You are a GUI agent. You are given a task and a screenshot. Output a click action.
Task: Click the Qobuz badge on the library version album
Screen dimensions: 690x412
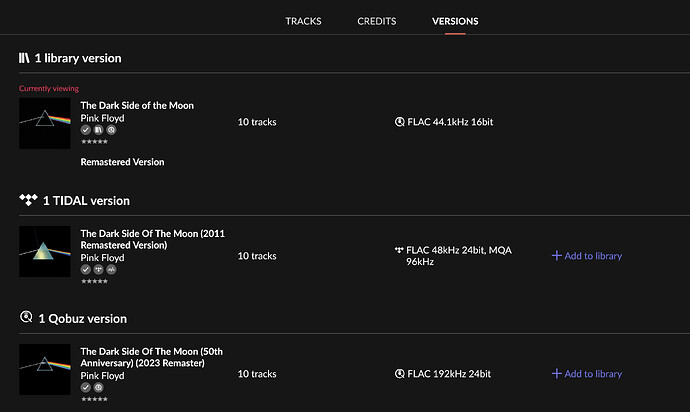click(111, 130)
